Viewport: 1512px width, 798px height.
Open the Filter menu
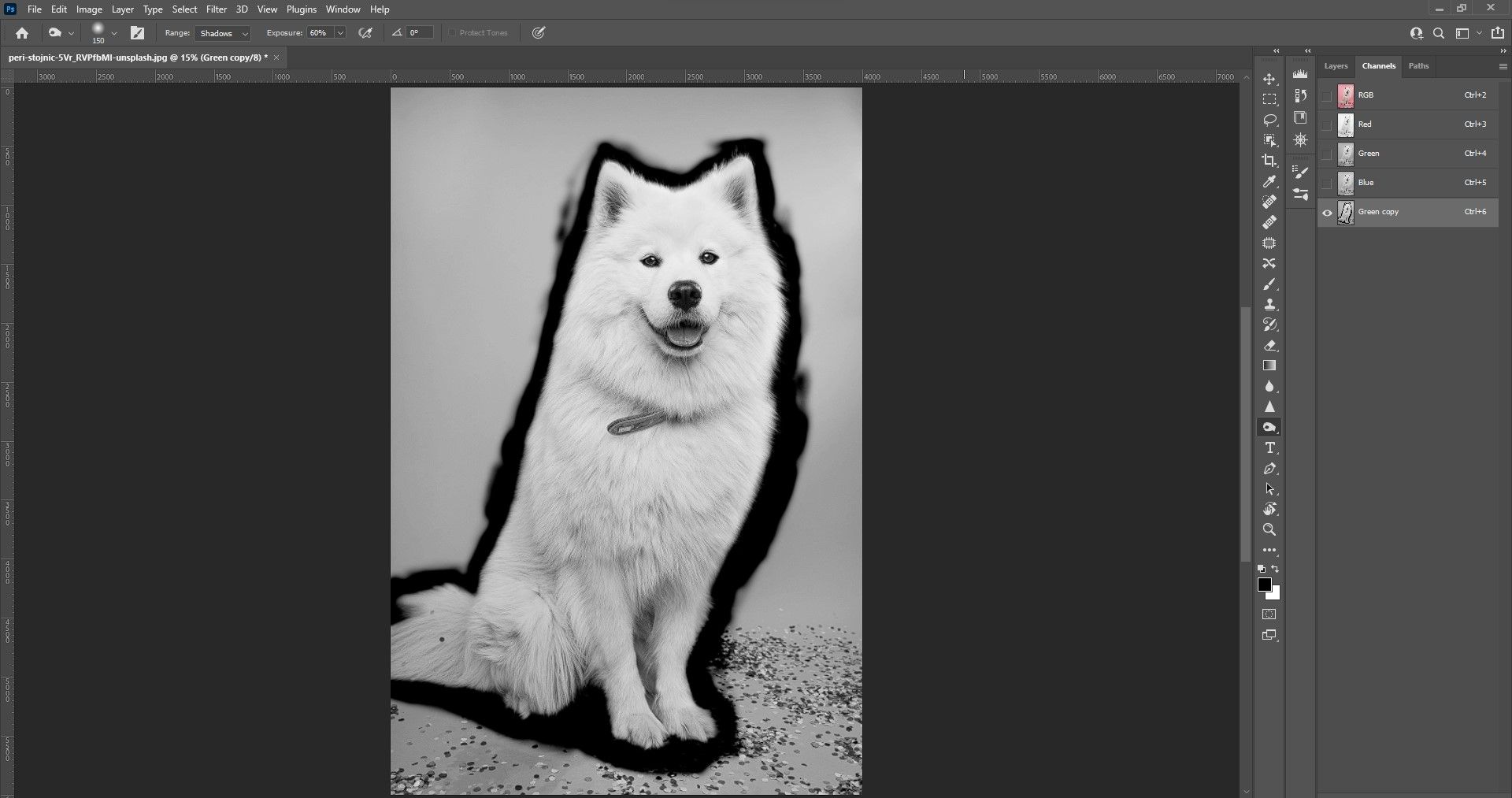click(216, 9)
